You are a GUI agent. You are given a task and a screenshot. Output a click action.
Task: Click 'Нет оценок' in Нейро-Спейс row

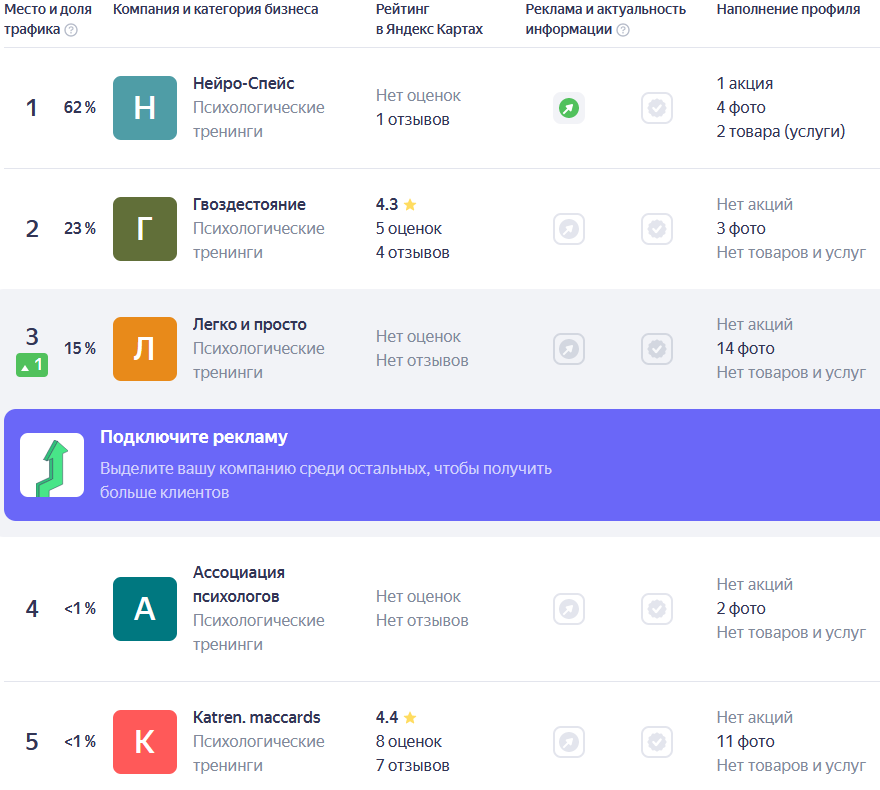(418, 96)
